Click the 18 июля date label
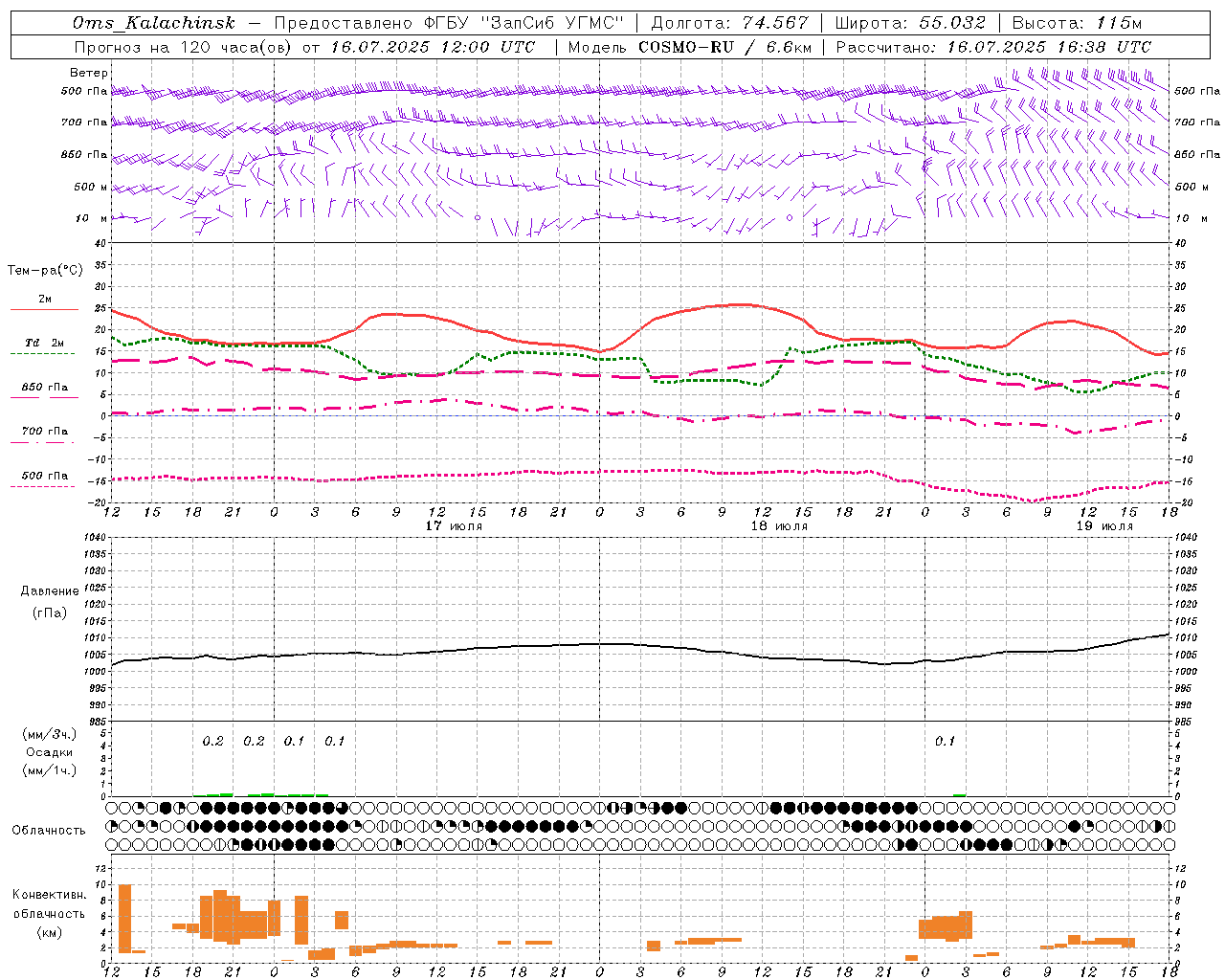 coord(779,526)
